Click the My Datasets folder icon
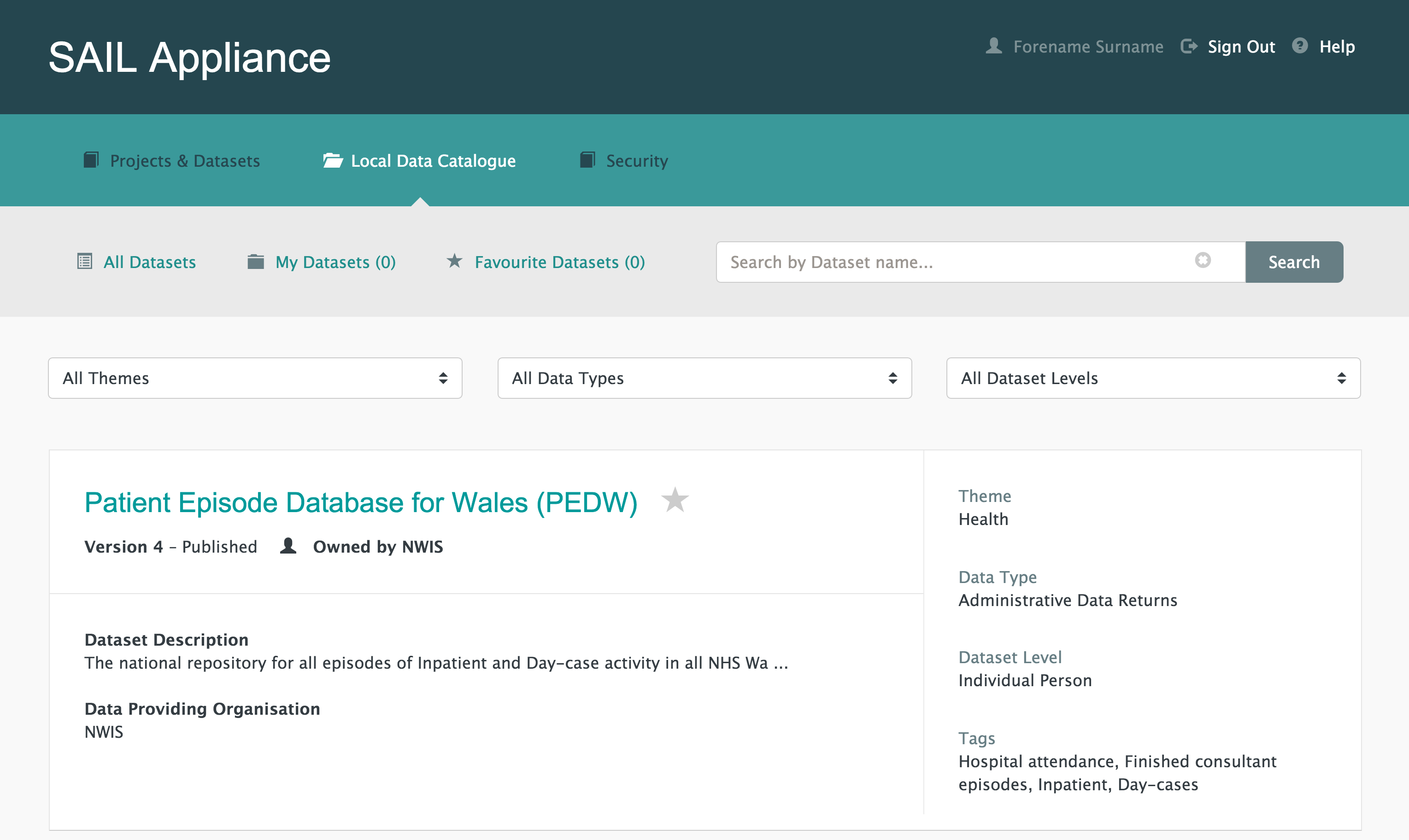Viewport: 1409px width, 840px height. pos(255,262)
